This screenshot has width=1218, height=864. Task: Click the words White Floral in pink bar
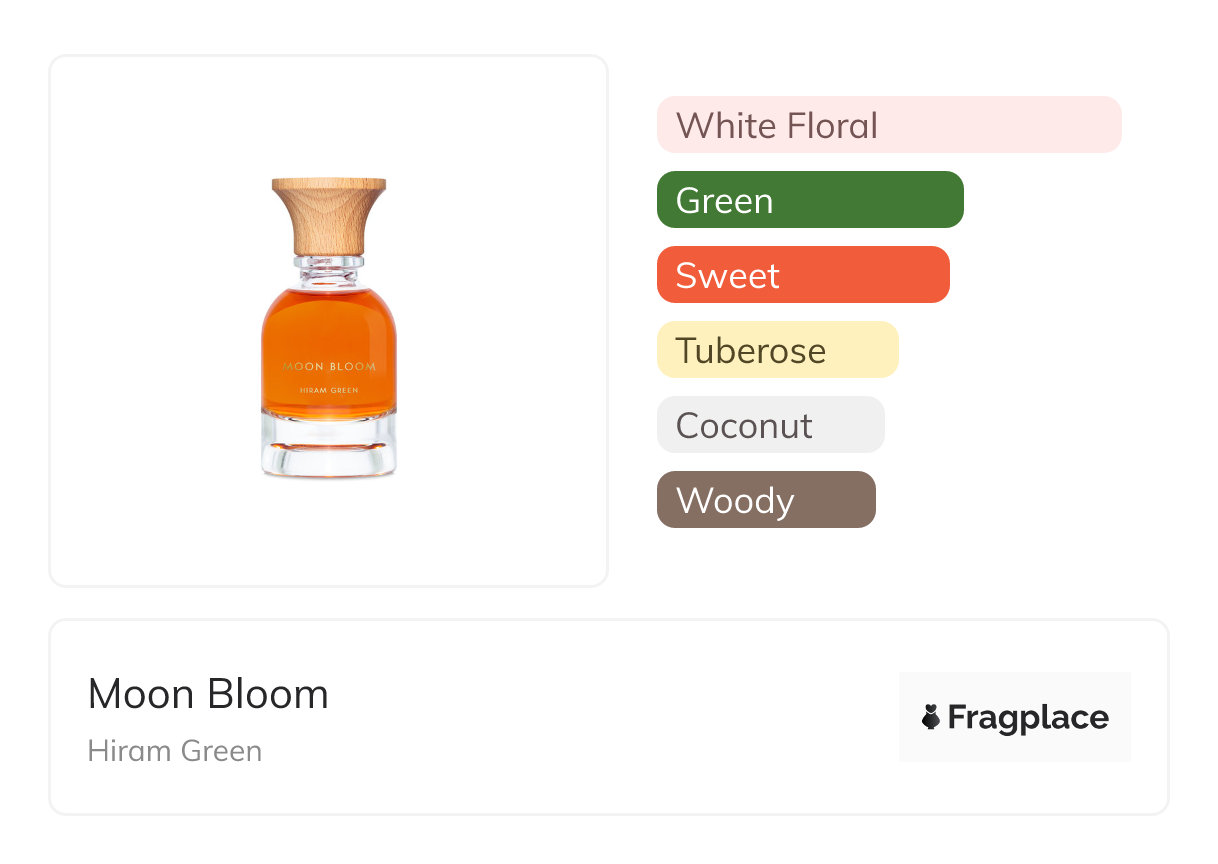pos(776,126)
